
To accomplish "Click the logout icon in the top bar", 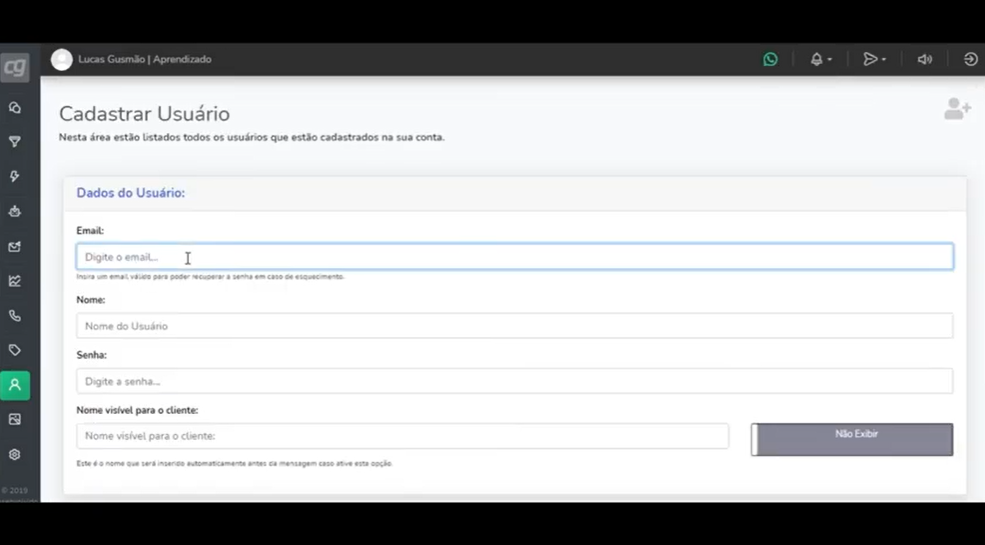I will coord(971,59).
